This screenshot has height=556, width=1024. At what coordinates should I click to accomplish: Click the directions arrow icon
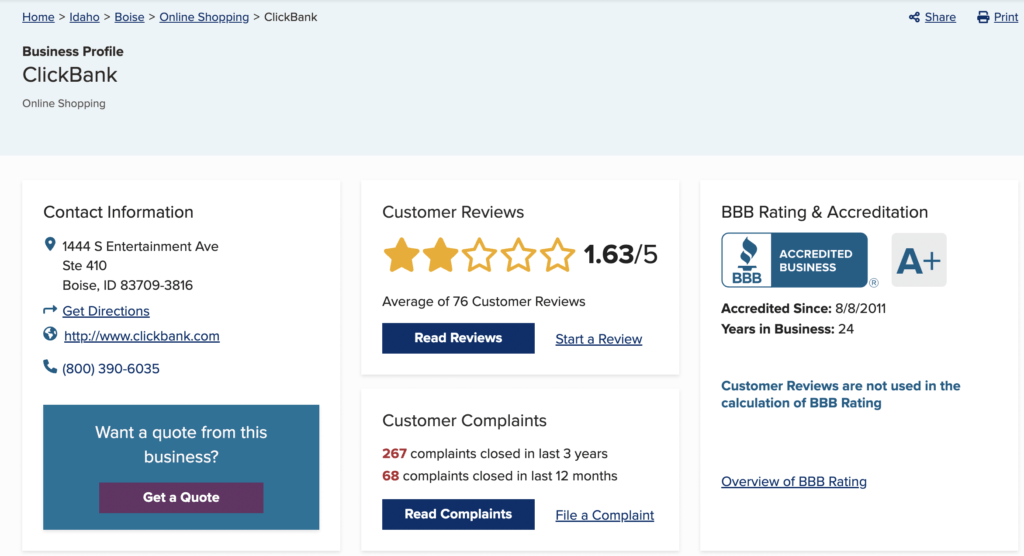(50, 310)
